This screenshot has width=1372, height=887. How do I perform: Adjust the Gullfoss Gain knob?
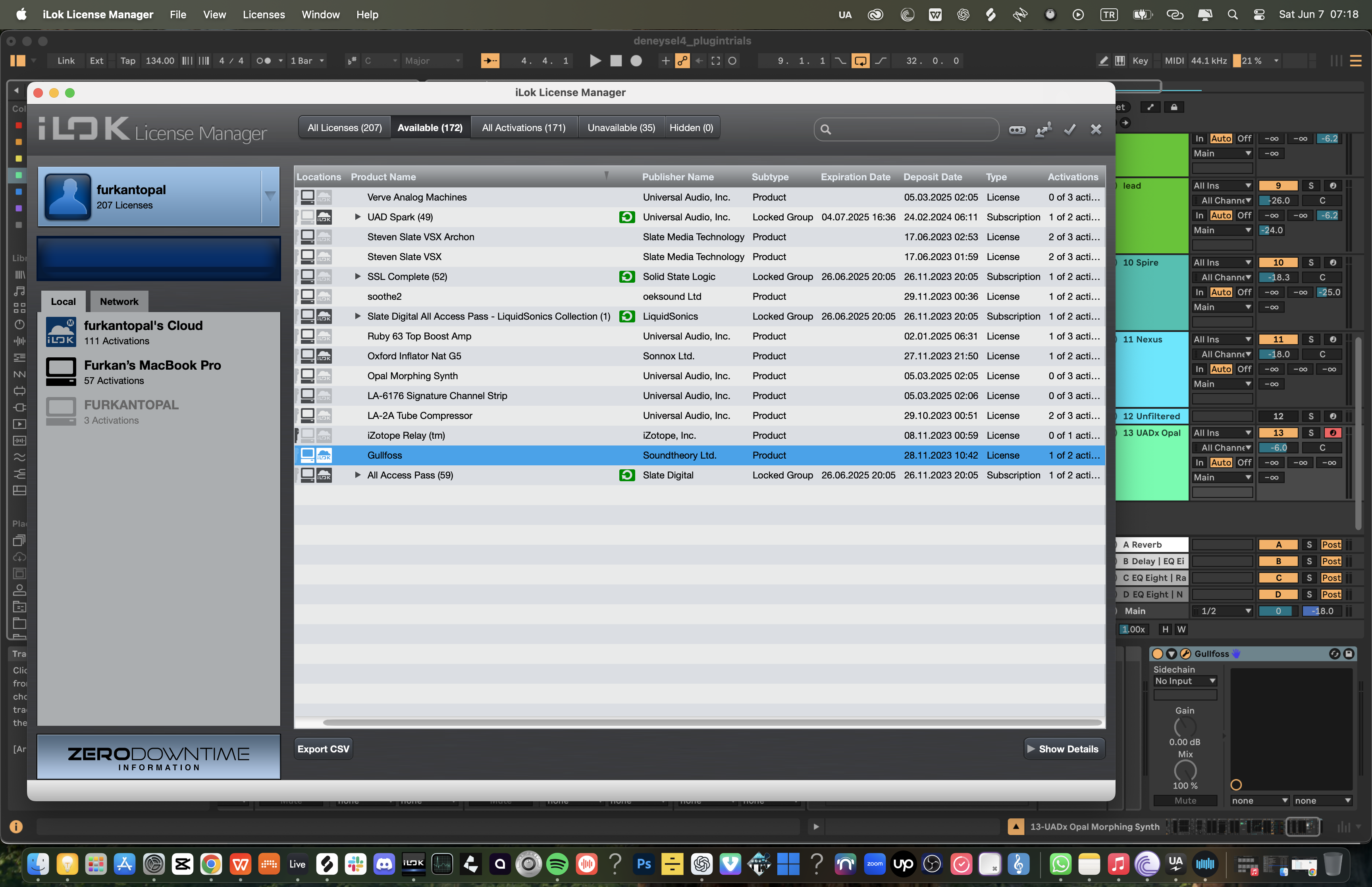1185,727
